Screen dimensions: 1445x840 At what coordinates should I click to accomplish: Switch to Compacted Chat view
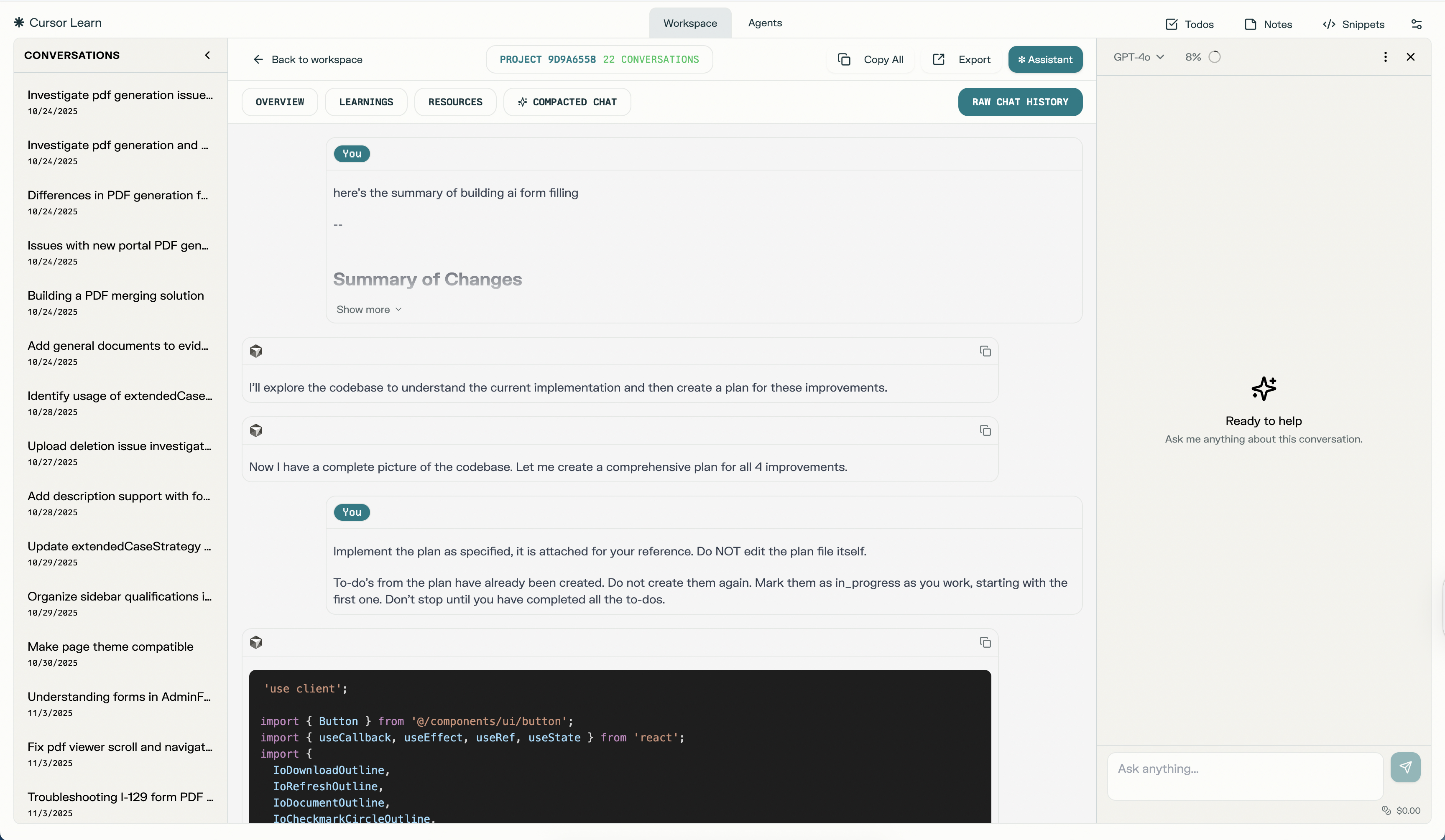(x=567, y=102)
